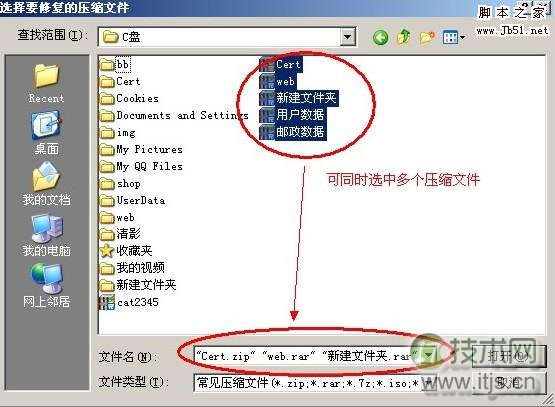
Task: Open 网上邻居 in the sidebar
Action: [x=46, y=286]
